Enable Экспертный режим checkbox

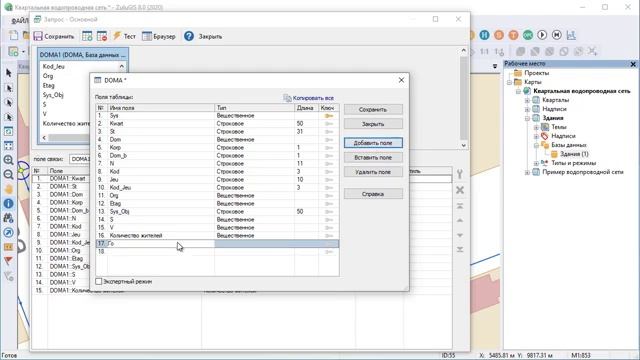point(99,282)
